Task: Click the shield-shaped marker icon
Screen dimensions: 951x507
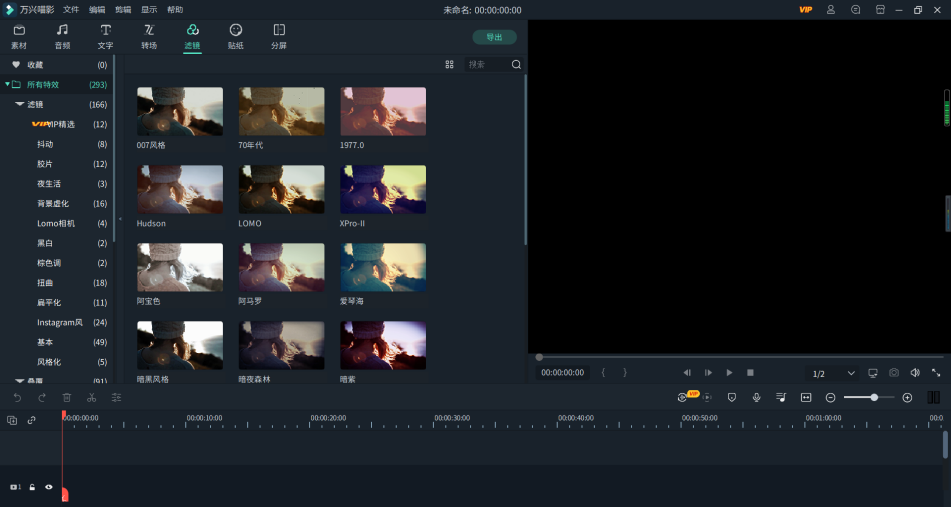Action: [x=732, y=398]
